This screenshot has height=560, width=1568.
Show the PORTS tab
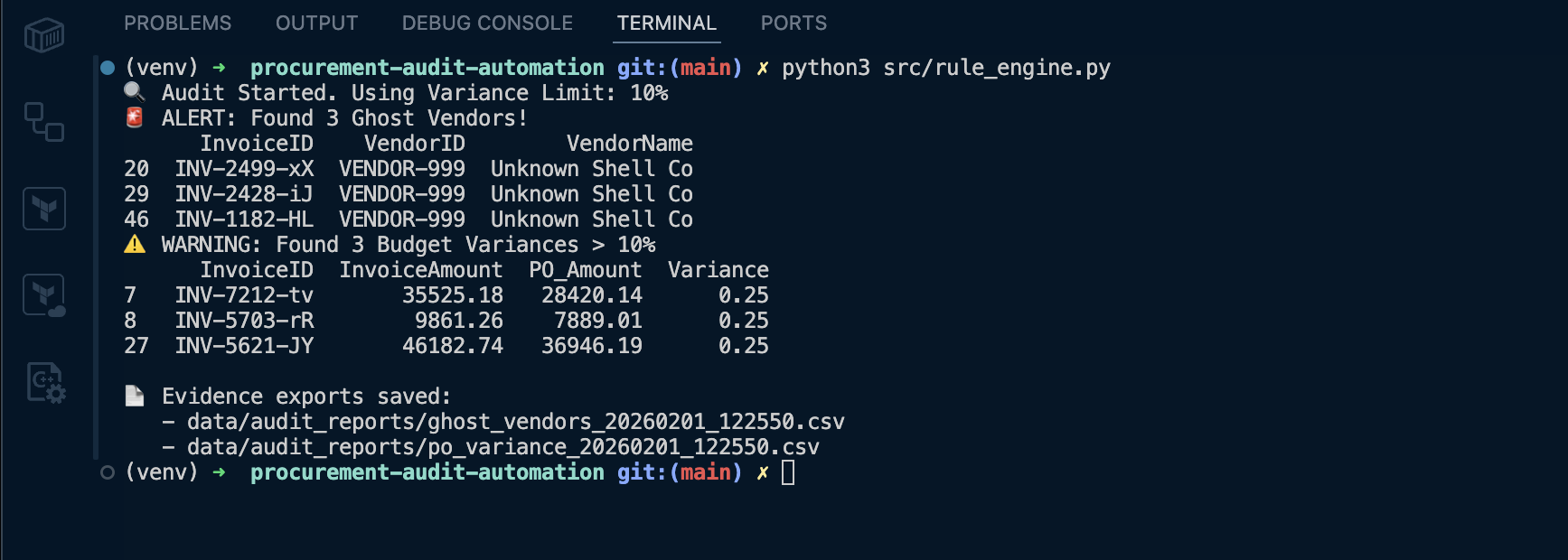point(793,23)
